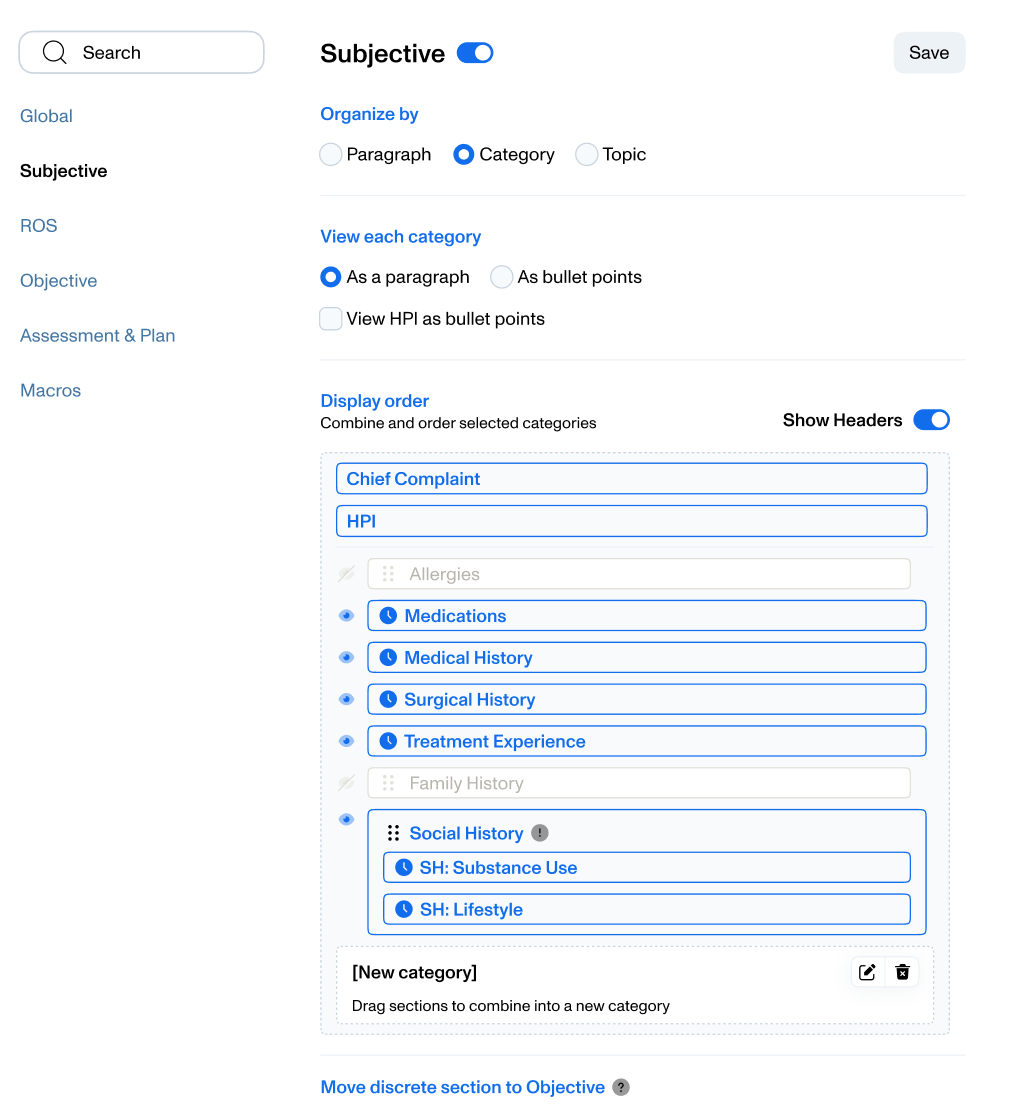This screenshot has height=1109, width=1028.
Task: Click the SH: Lifestyle label
Action: coord(471,909)
